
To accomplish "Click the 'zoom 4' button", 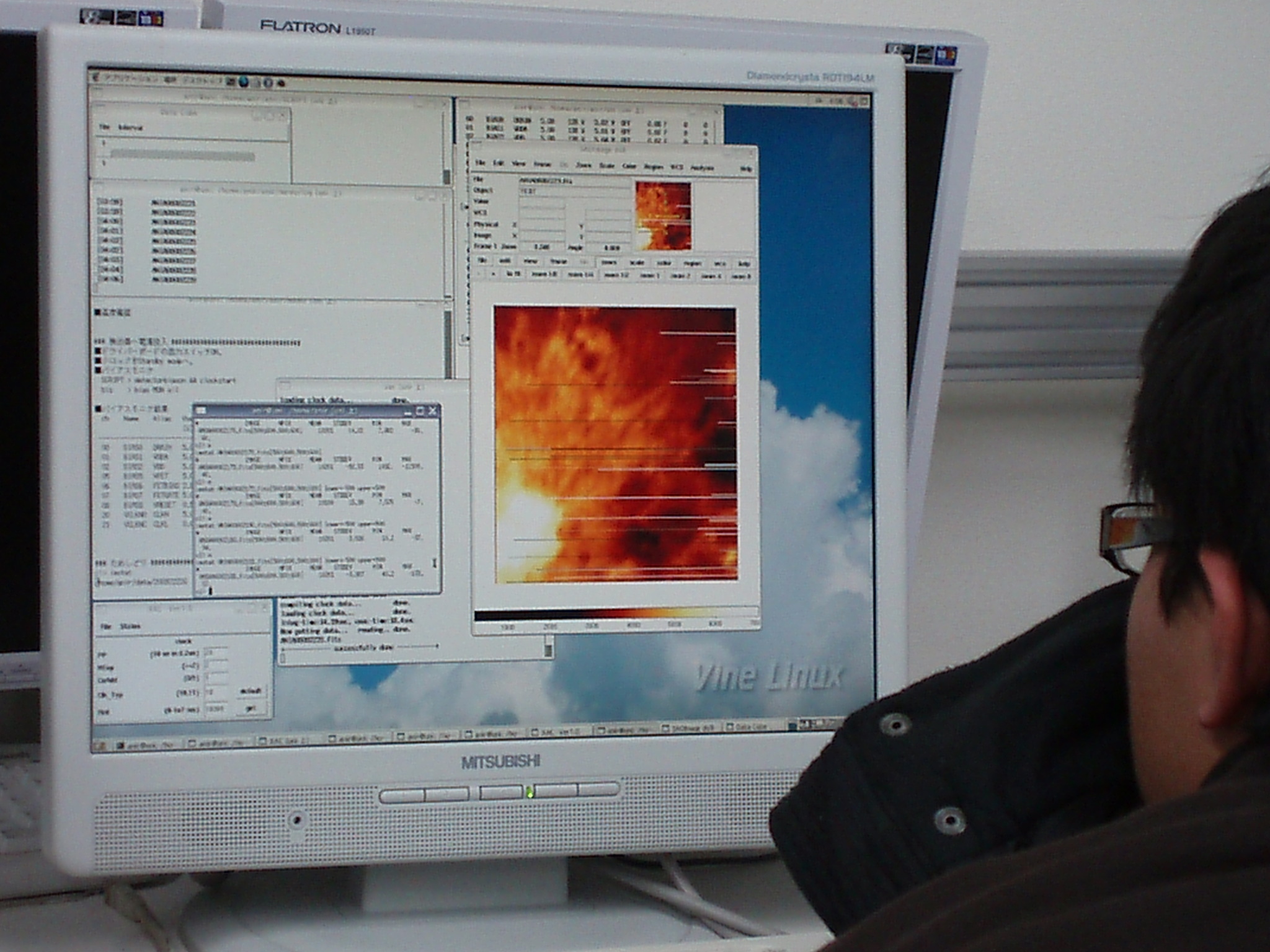I will [711, 276].
